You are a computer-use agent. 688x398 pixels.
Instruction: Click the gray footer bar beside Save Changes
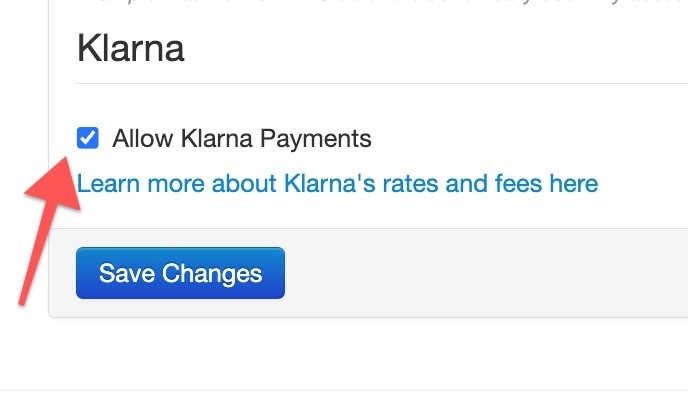coord(483,273)
